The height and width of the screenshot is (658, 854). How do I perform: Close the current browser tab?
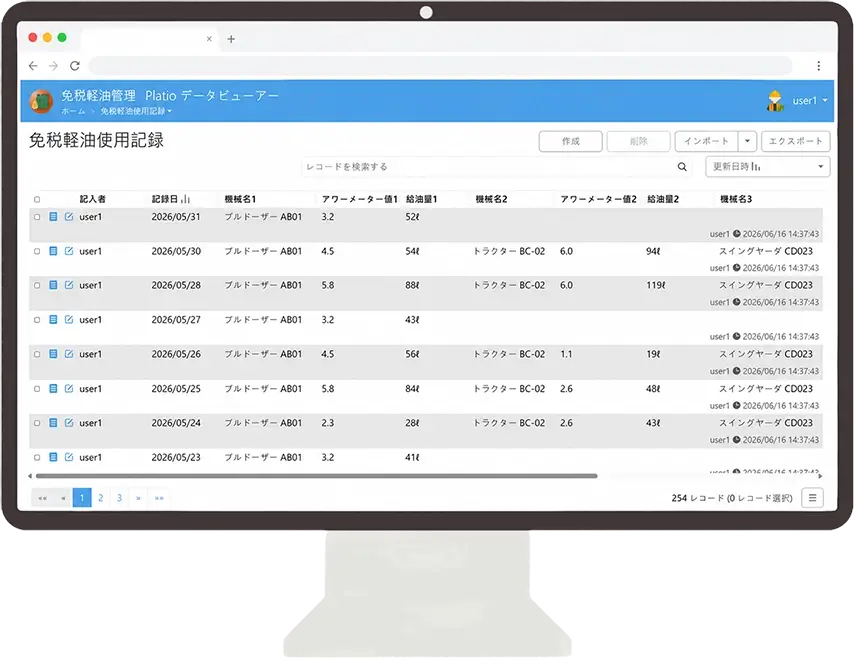(209, 39)
